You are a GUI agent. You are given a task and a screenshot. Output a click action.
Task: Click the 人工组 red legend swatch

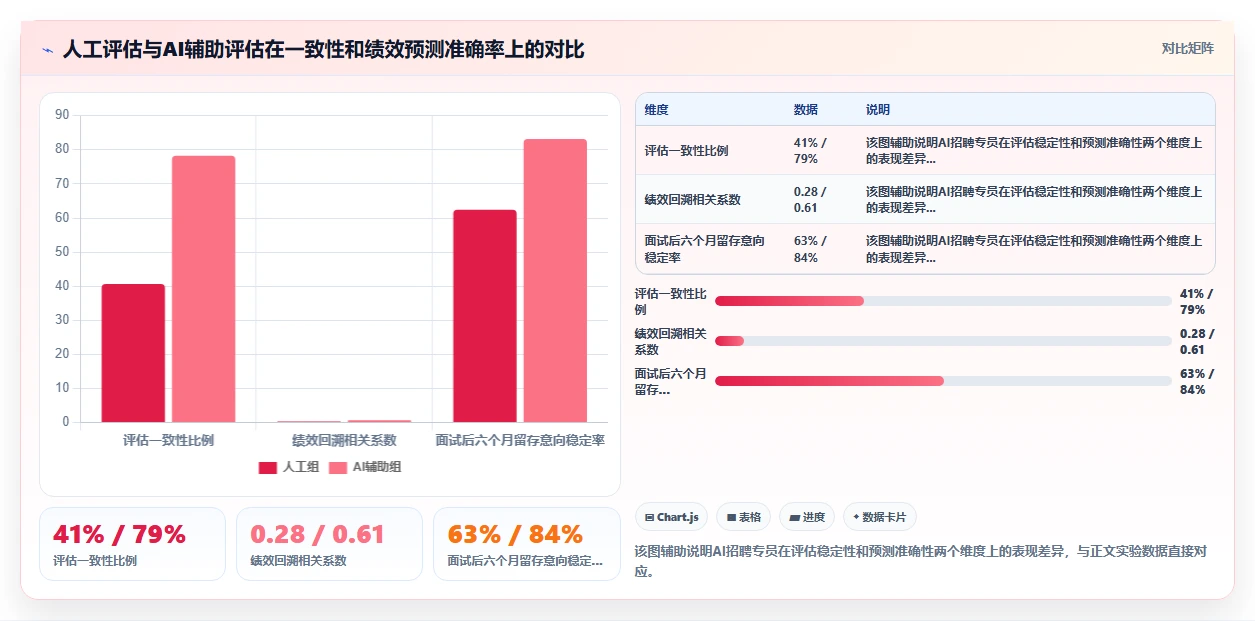point(268,467)
